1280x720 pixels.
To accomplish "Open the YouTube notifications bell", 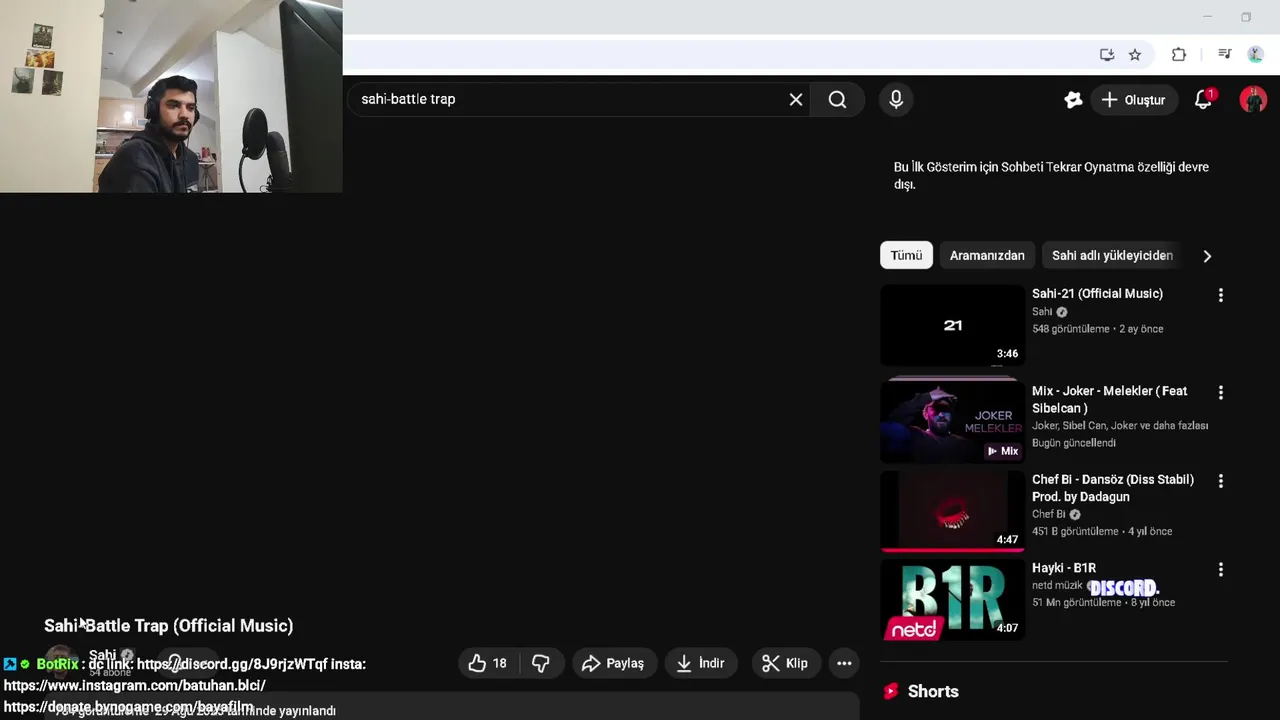I will 1203,99.
